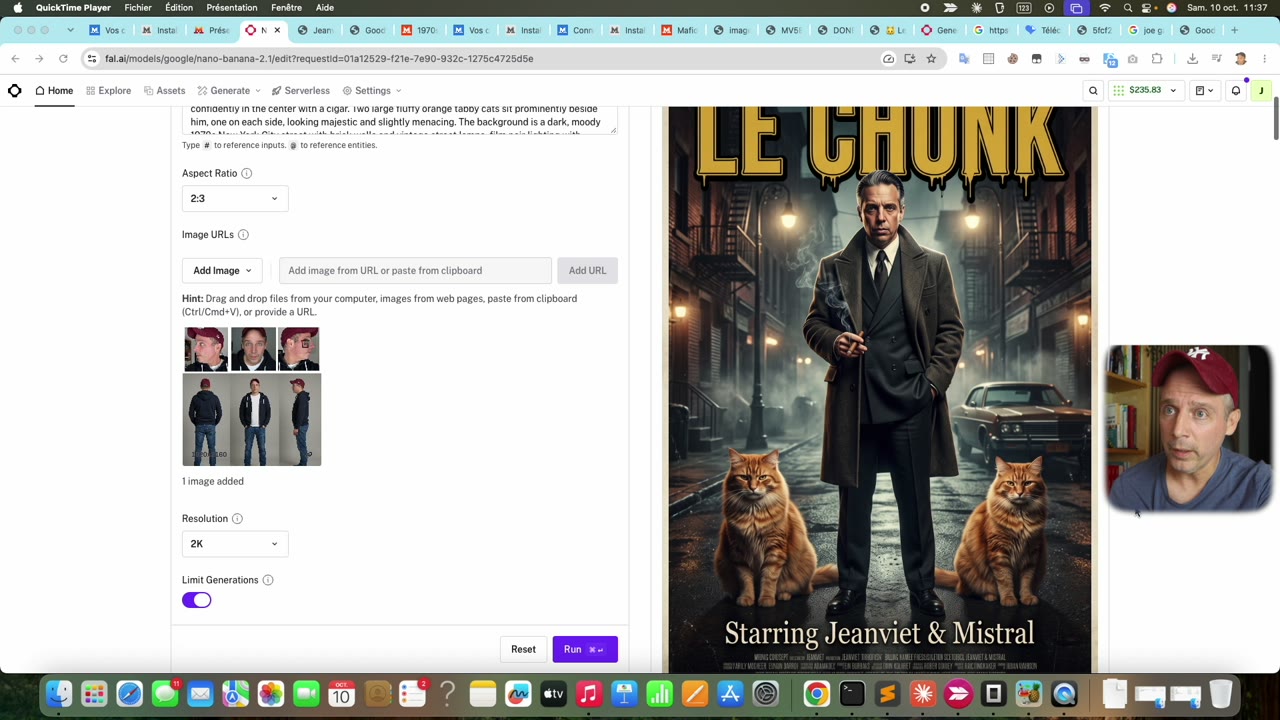Click the fal.ai logo icon
1280x720 pixels.
[x=15, y=90]
